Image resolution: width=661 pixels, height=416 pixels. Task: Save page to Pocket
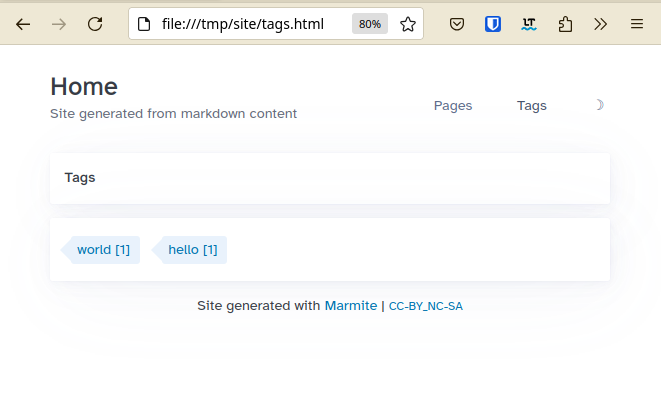[457, 24]
